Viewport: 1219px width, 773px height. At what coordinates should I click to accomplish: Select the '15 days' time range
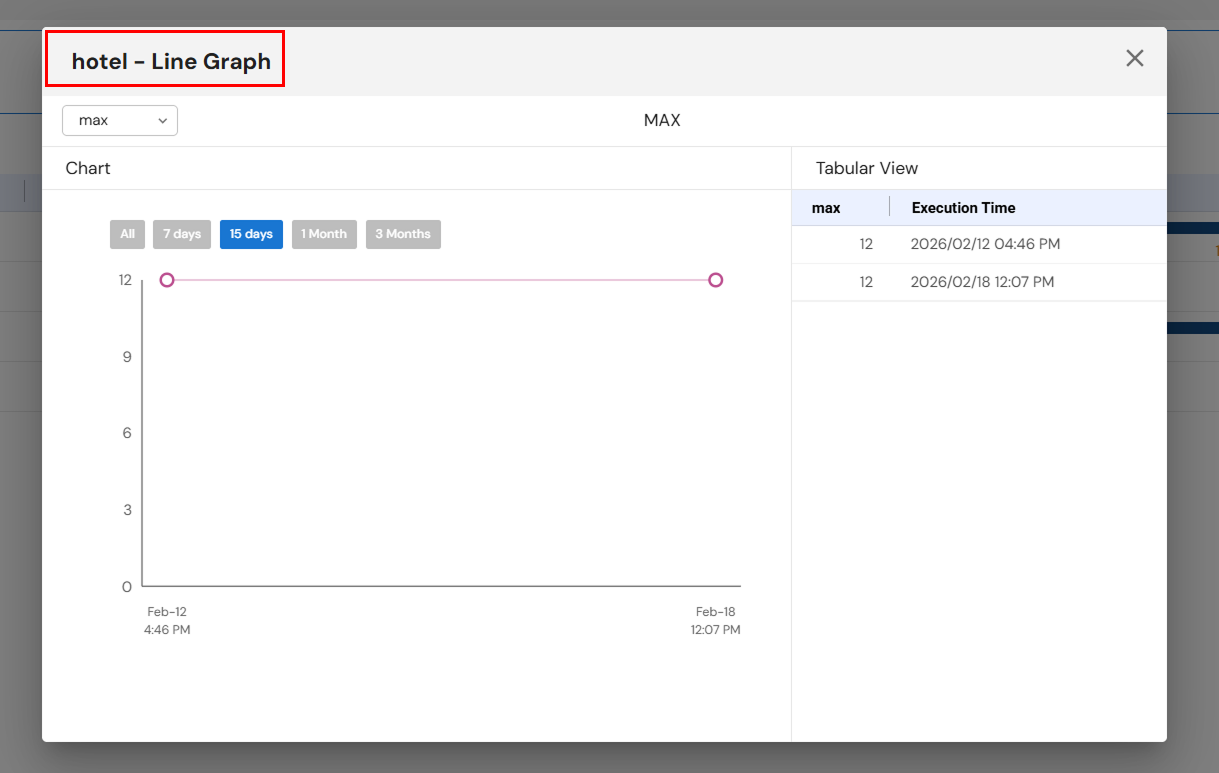[x=251, y=234]
